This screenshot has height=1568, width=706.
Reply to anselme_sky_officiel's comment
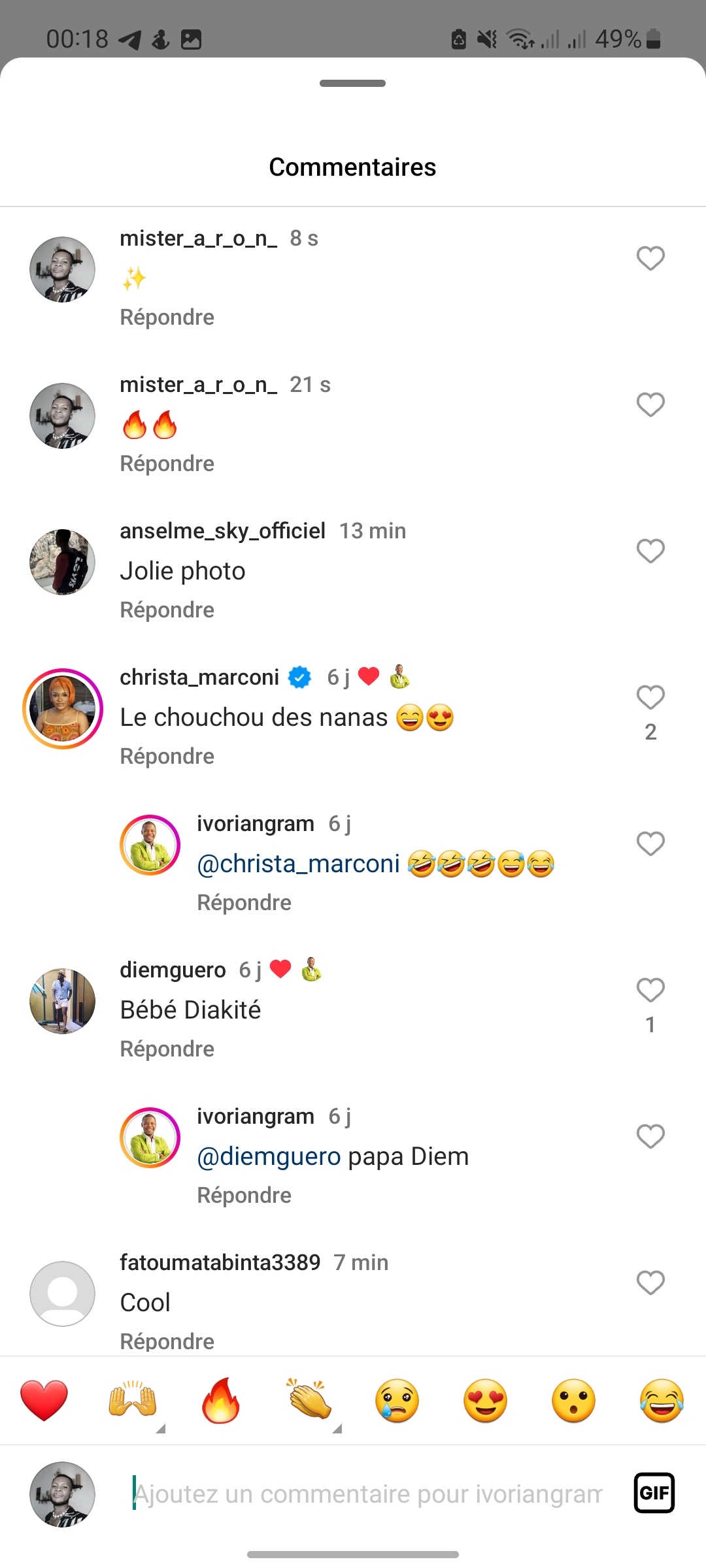point(167,610)
